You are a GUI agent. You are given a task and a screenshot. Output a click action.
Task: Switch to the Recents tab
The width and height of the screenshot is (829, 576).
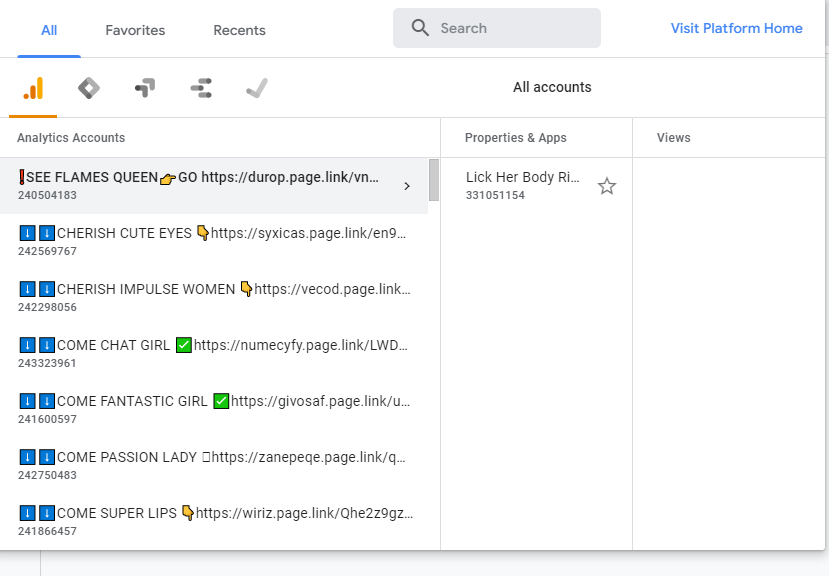[240, 30]
